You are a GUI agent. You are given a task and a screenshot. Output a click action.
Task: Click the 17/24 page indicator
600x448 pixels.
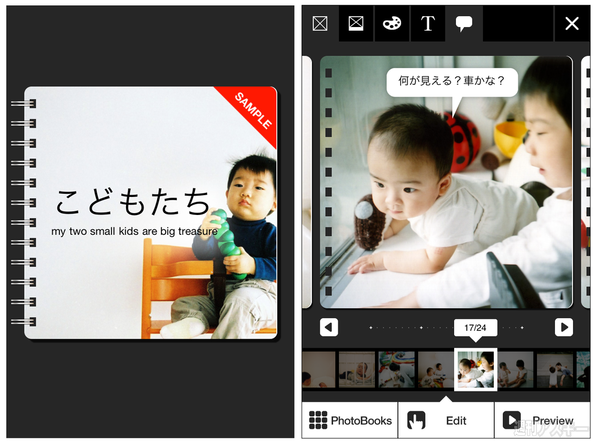(x=476, y=328)
